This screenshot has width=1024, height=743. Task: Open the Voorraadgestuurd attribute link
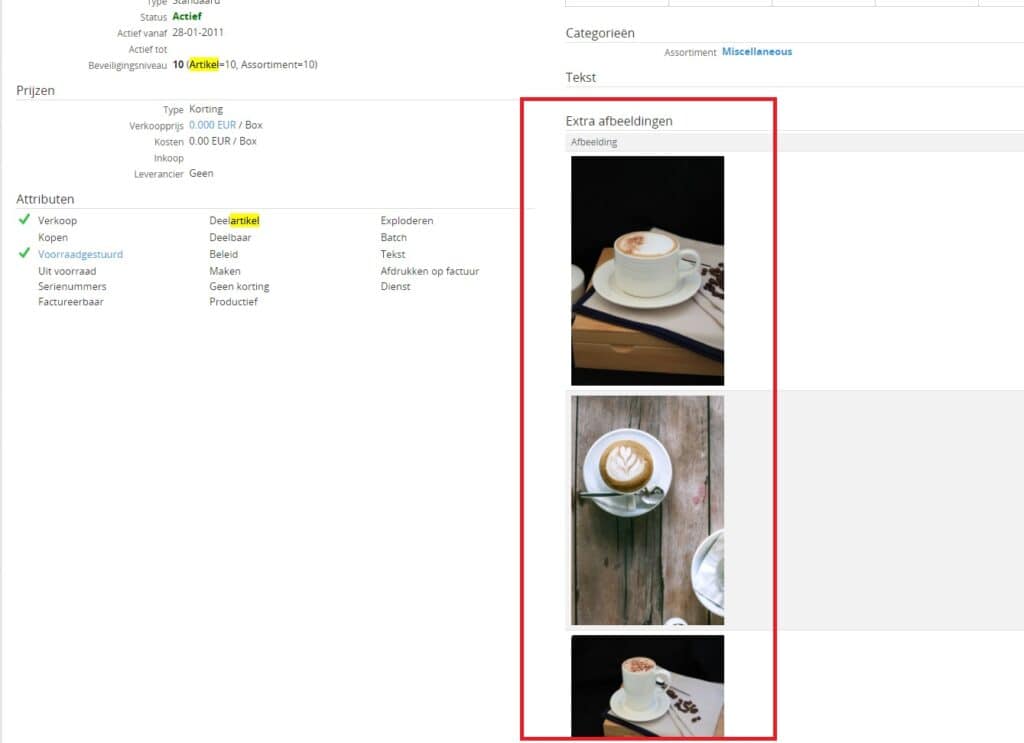click(x=80, y=254)
